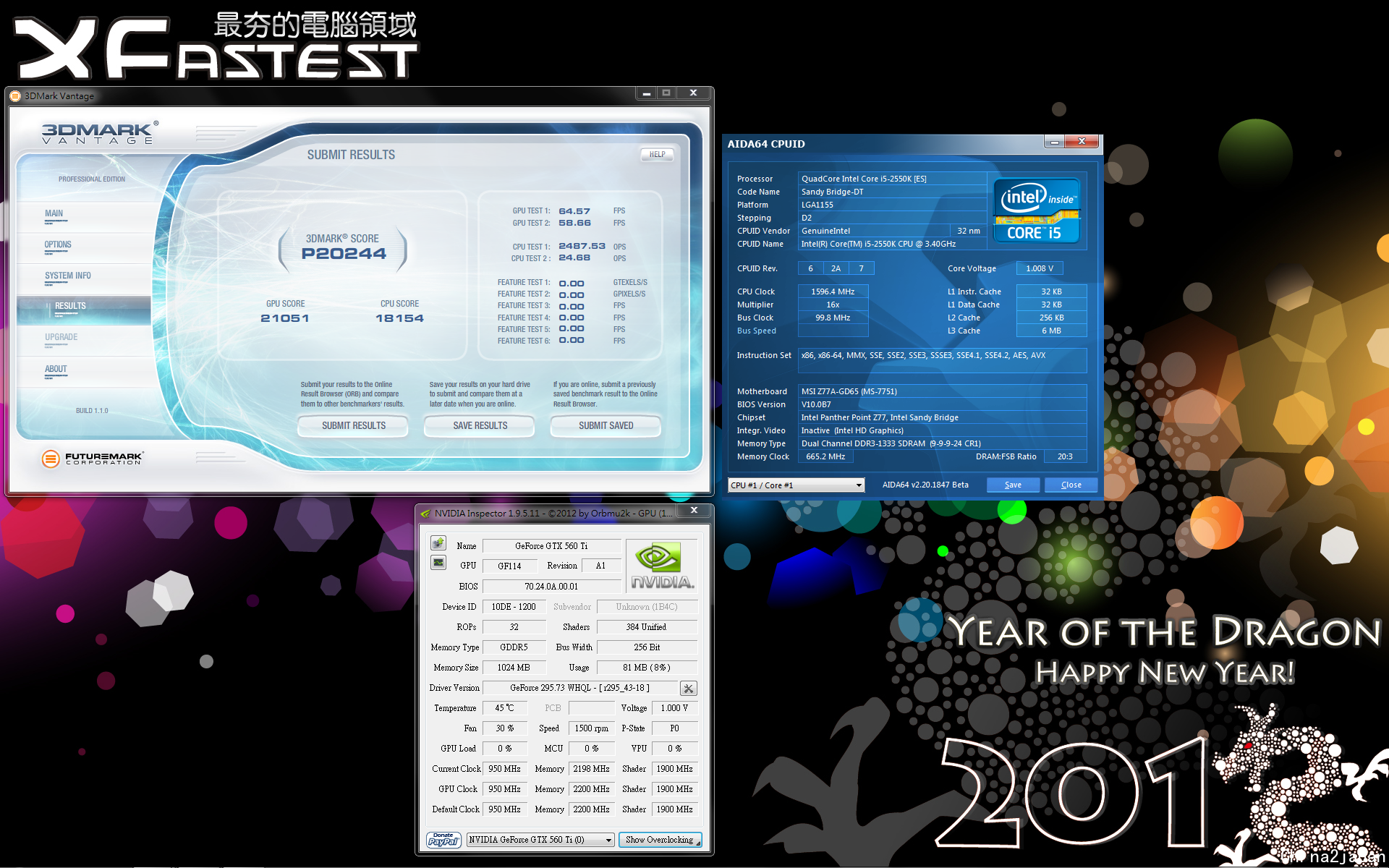Click the Code Name value Sandy Bridge-DT
The height and width of the screenshot is (868, 1389).
coord(892,192)
